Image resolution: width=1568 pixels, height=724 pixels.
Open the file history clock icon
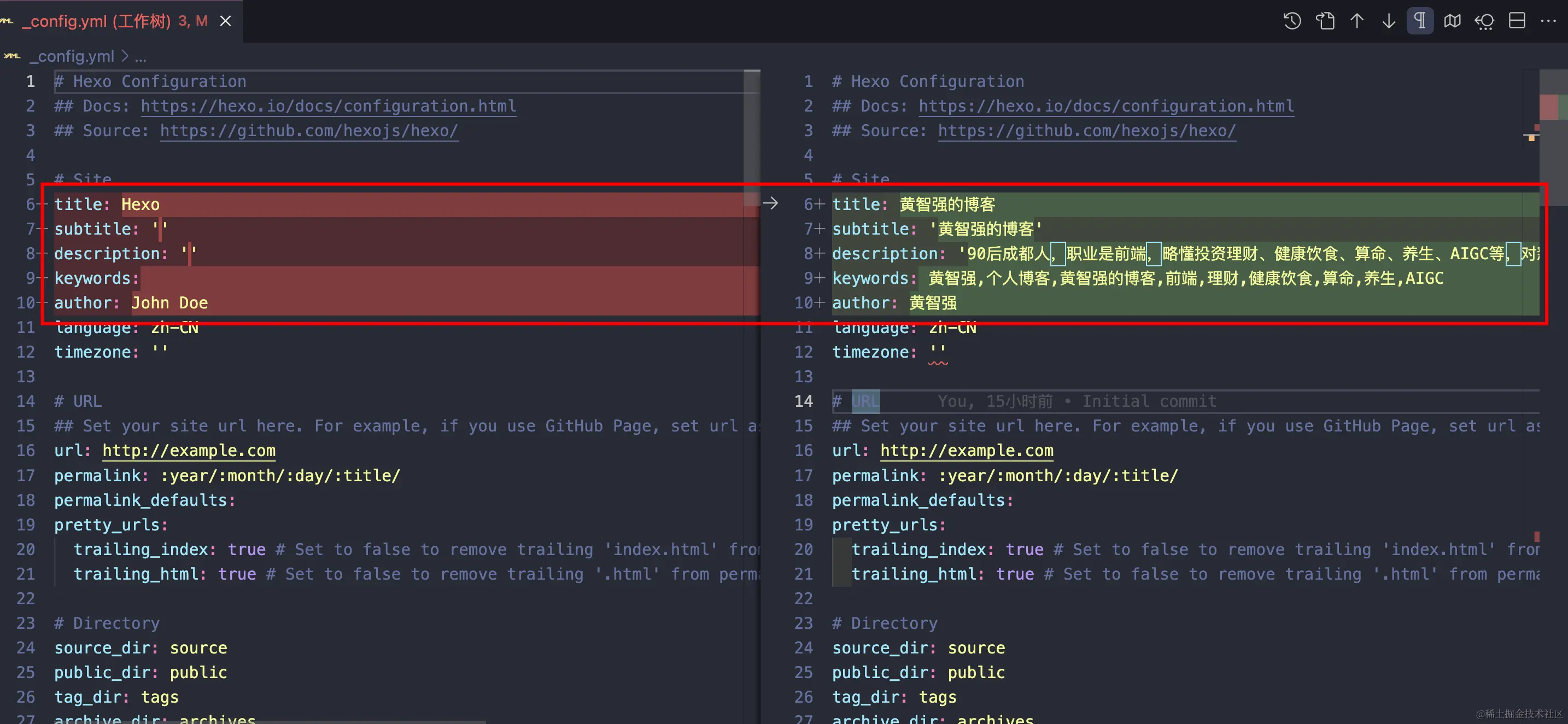pos(1292,21)
